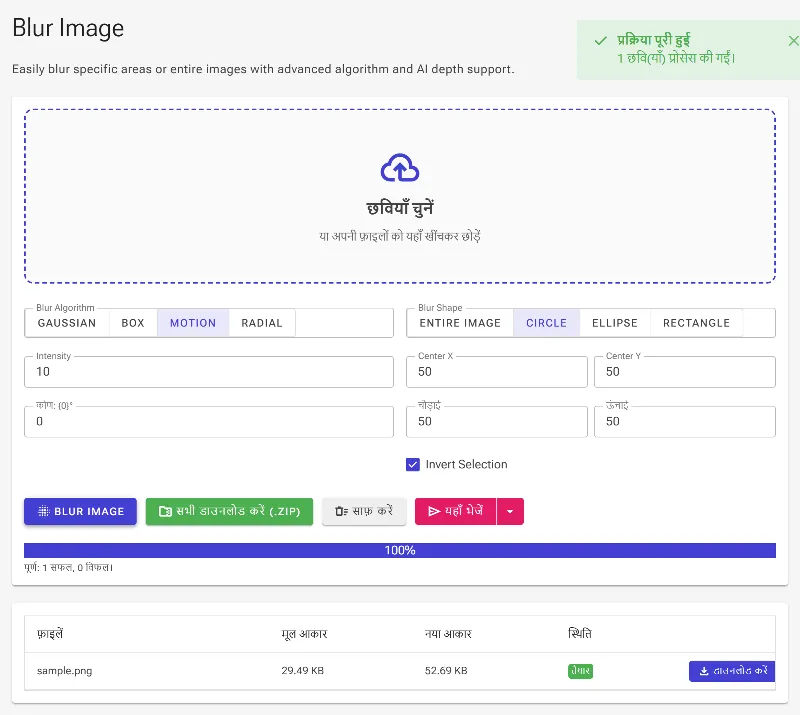Focus the width (चौड़ाई) input field
This screenshot has height=715, width=800.
tap(496, 422)
